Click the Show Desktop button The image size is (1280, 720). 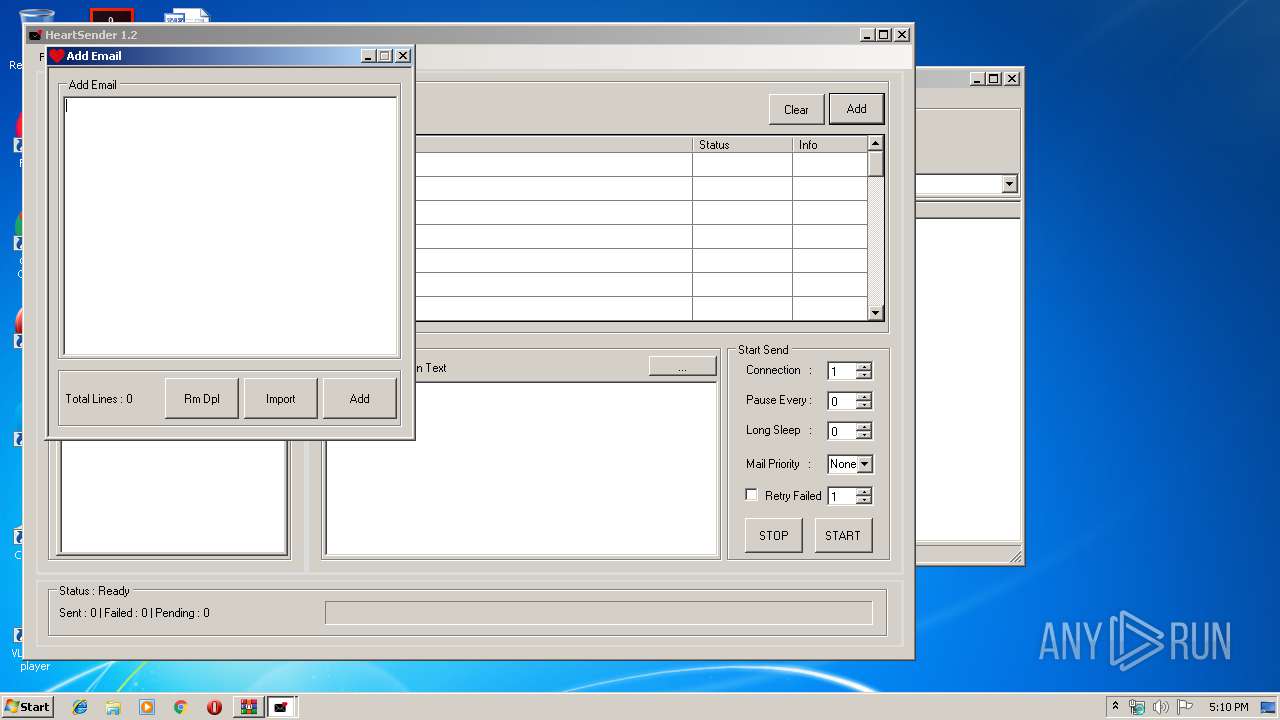pyautogui.click(x=1269, y=707)
